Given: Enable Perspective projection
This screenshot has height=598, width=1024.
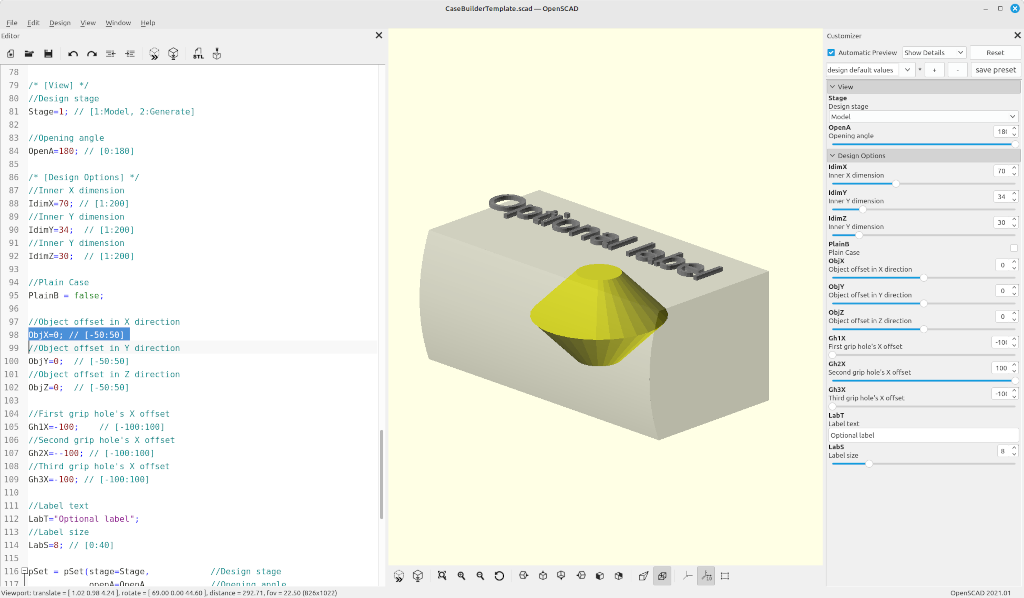Looking at the screenshot, I should coord(643,576).
